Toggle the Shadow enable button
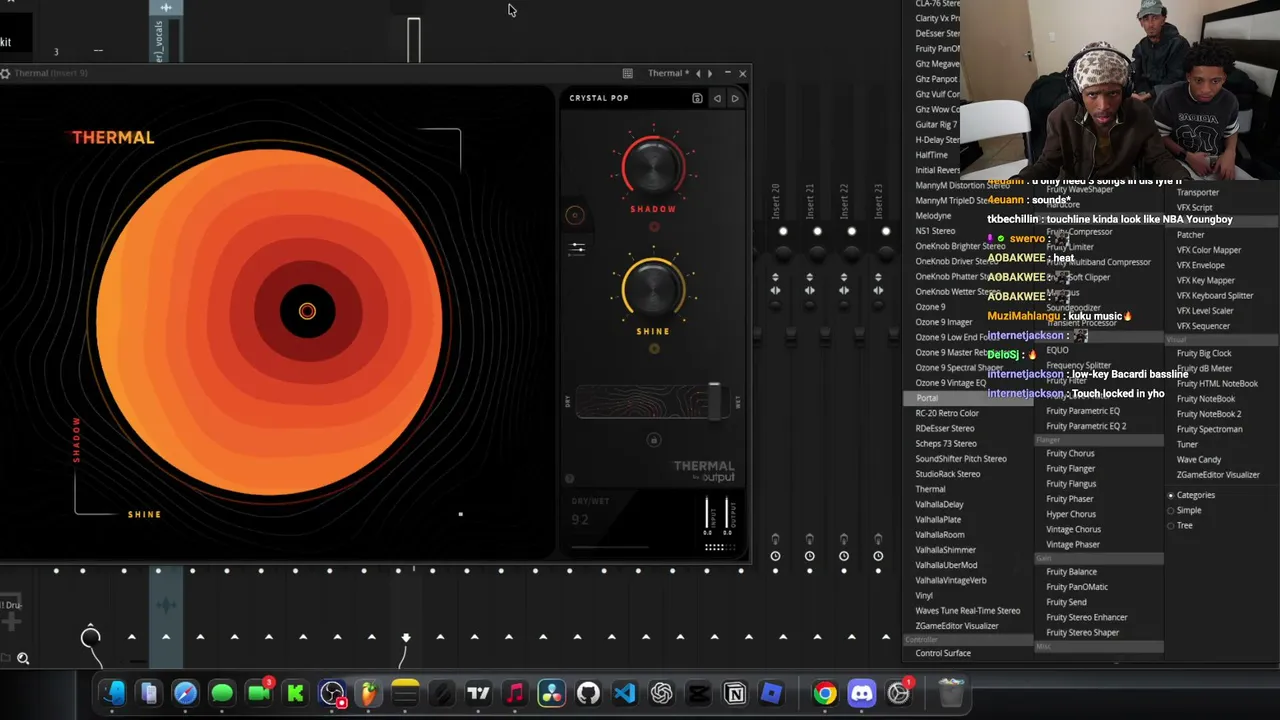The image size is (1280, 720). coord(654,227)
